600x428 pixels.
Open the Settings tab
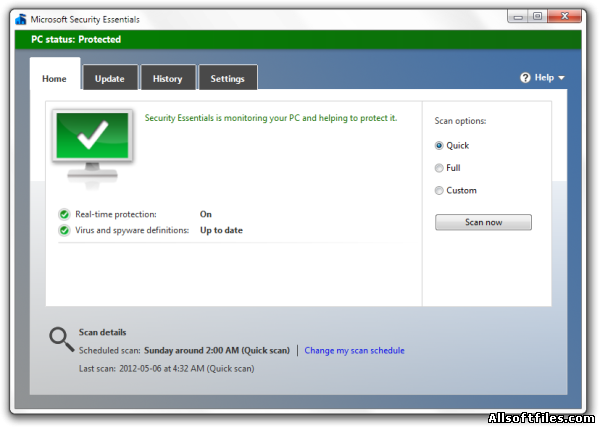click(x=227, y=79)
